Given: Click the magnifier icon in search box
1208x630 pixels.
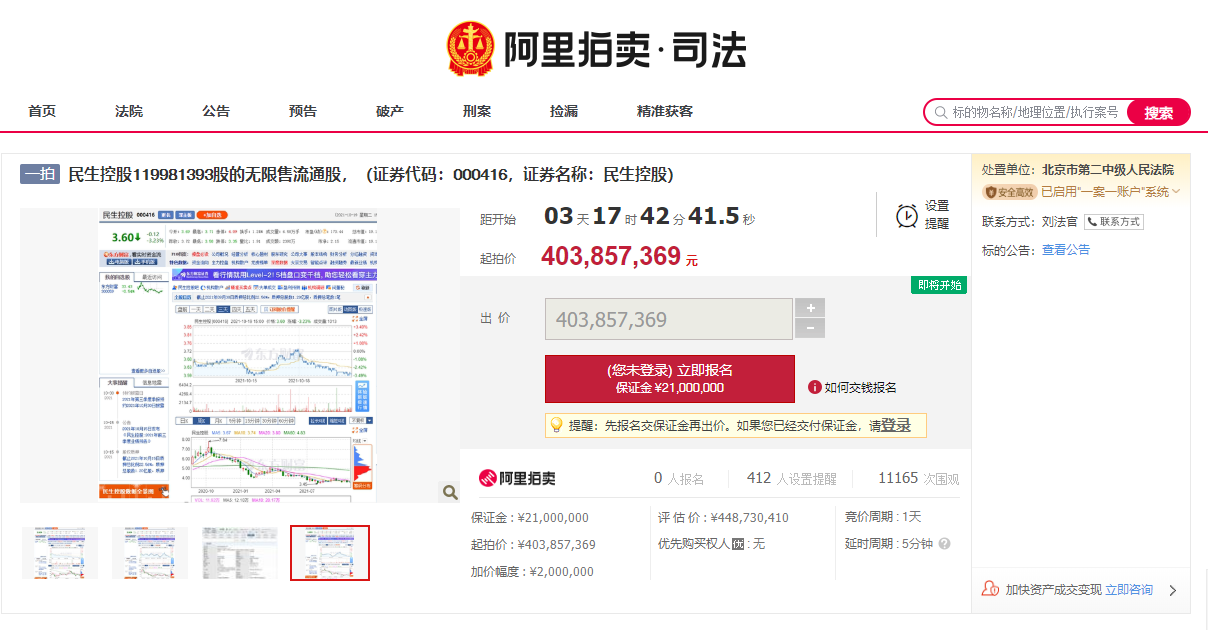Looking at the screenshot, I should click(x=940, y=113).
